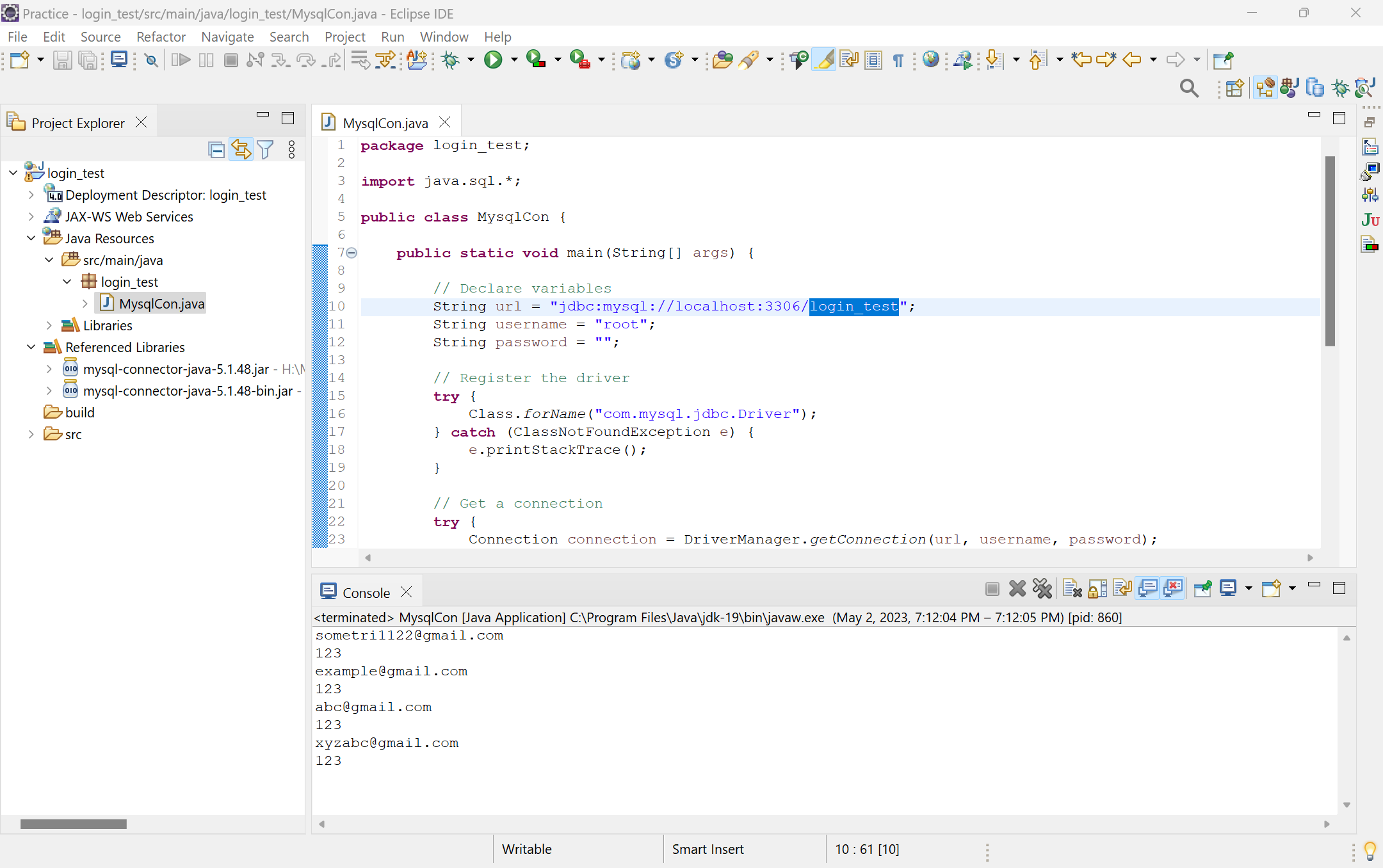Click Project Explorer horizontal scrollbar thumb
Screen dimensions: 1383x868
[73, 824]
